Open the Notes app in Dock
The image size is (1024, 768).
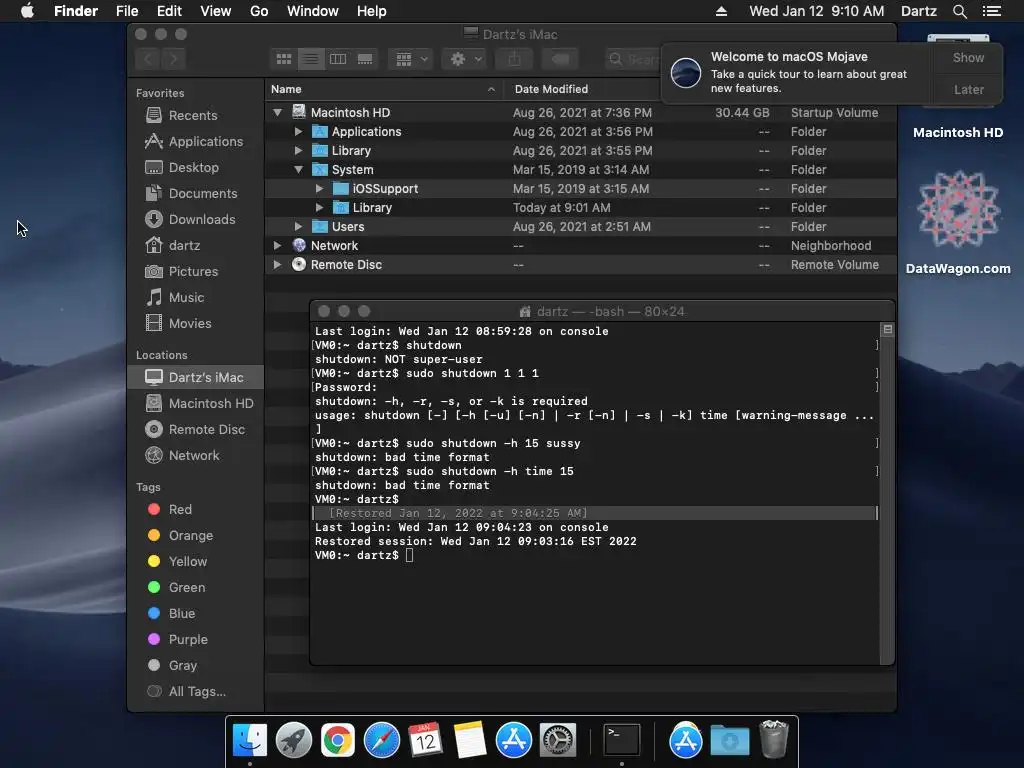coord(470,740)
